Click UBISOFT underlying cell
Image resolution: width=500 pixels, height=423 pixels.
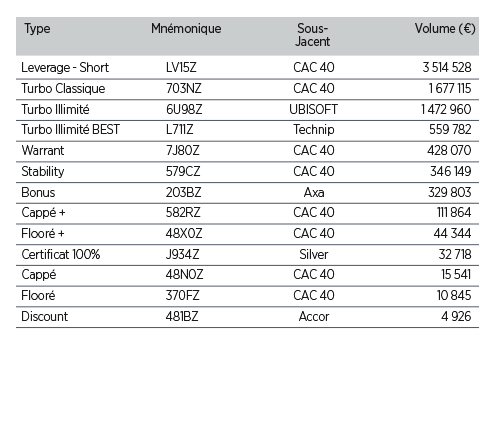click(x=313, y=110)
